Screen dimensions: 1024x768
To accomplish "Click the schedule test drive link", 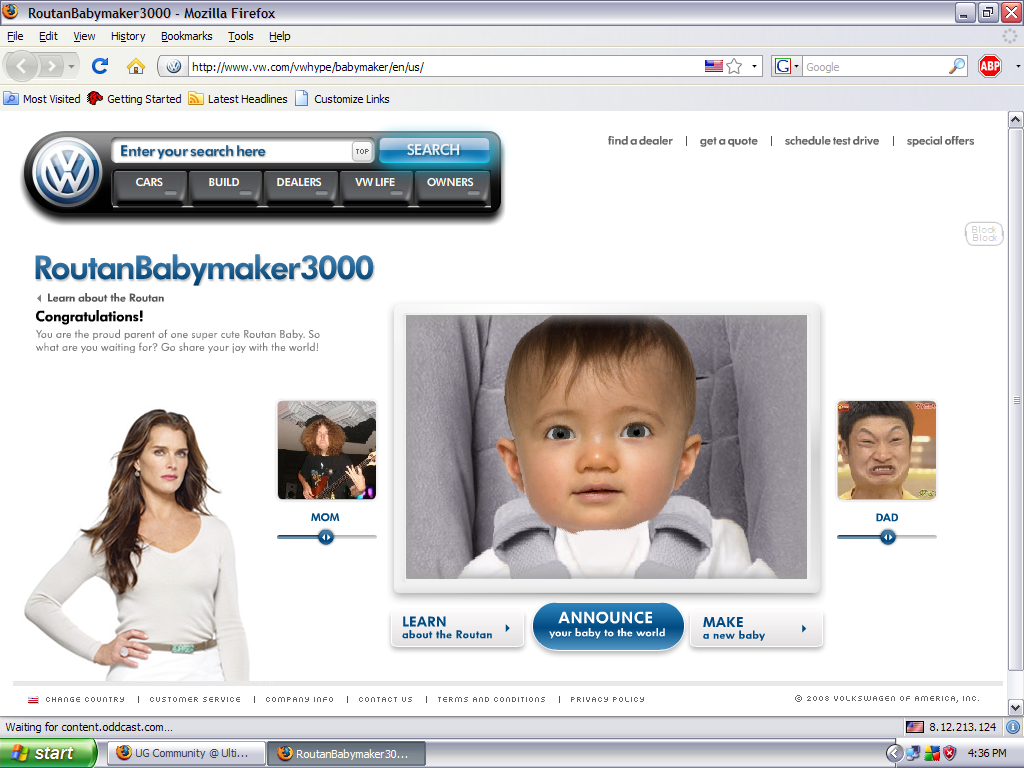I will click(832, 140).
